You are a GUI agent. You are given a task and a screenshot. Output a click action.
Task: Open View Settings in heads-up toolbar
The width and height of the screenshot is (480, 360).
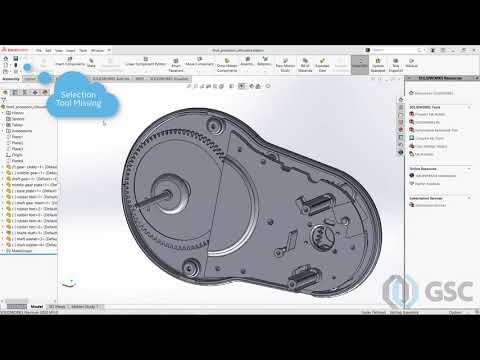[268, 86]
